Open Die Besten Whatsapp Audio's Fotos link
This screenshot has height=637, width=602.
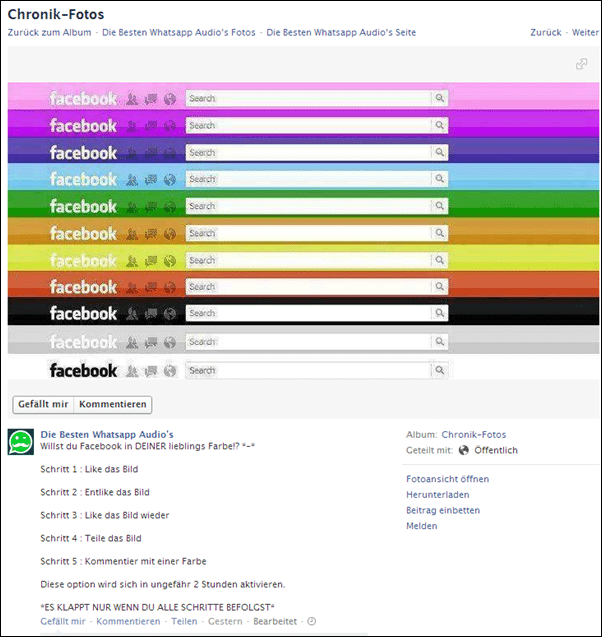pos(179,32)
